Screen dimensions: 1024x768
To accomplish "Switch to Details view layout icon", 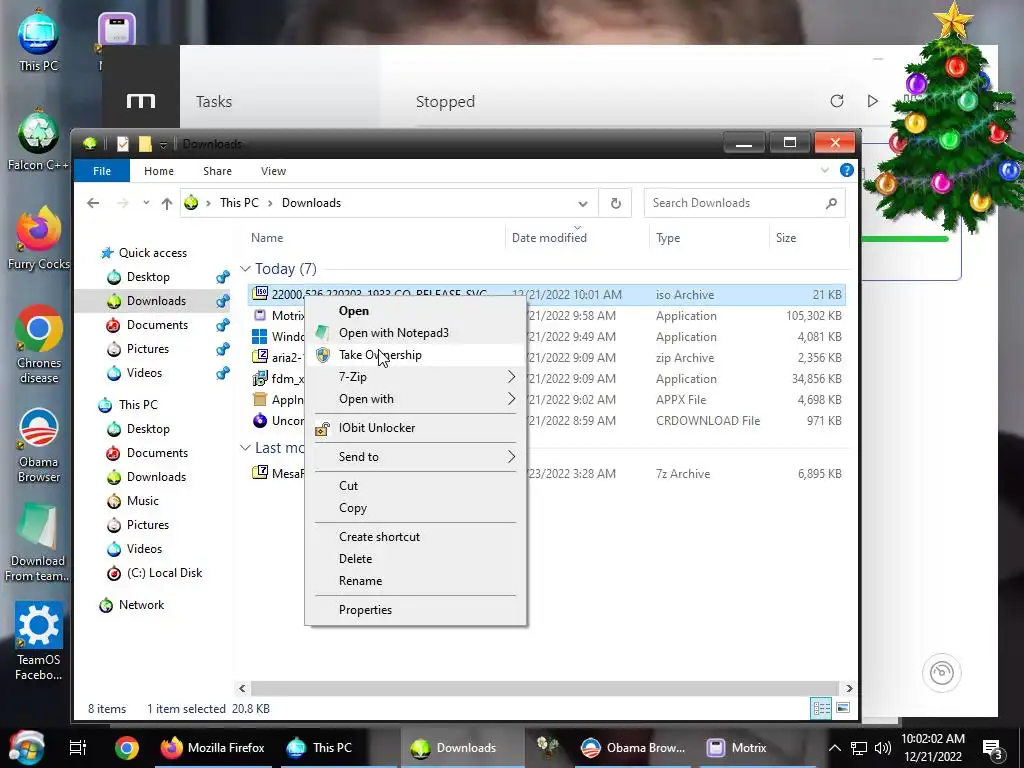I will click(821, 709).
